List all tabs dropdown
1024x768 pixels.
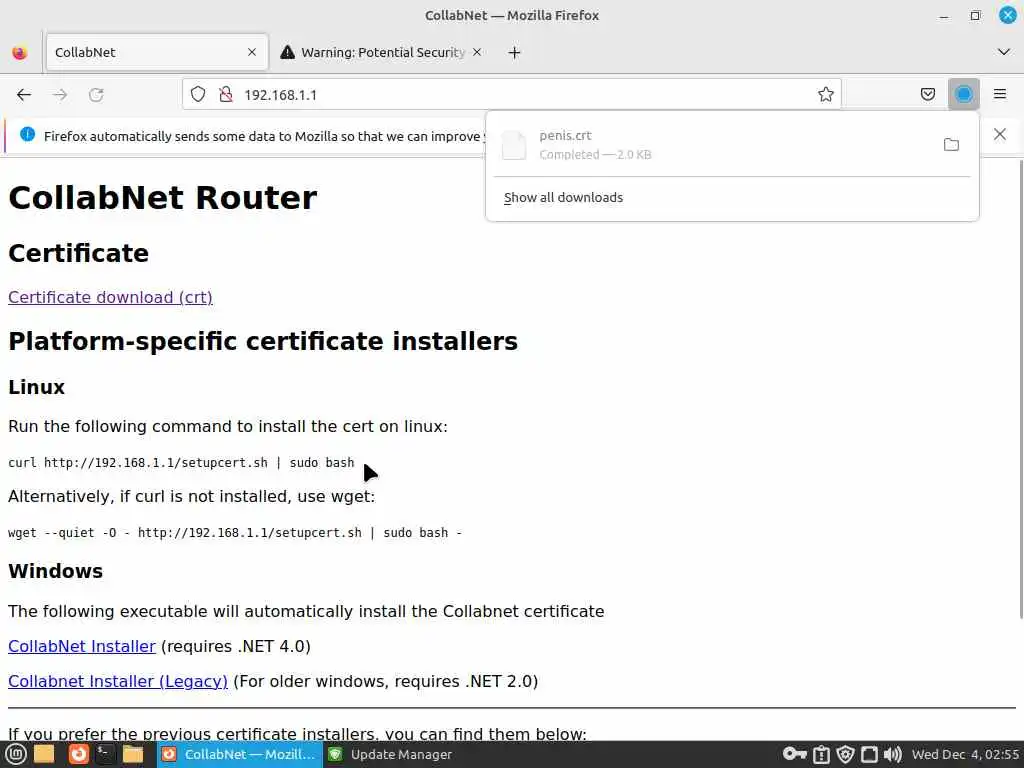(x=1004, y=52)
